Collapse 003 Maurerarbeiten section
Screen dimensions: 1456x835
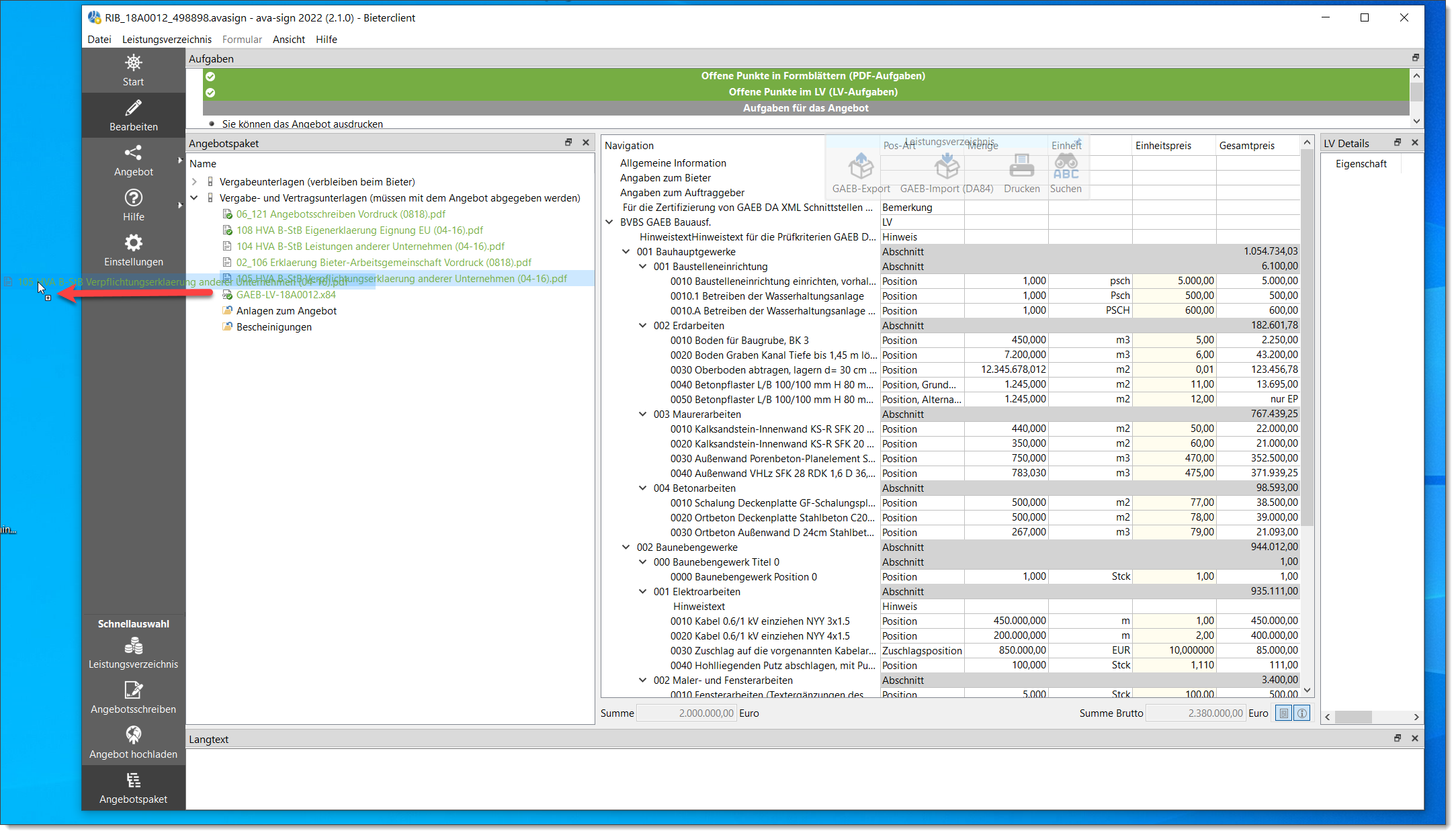[642, 414]
